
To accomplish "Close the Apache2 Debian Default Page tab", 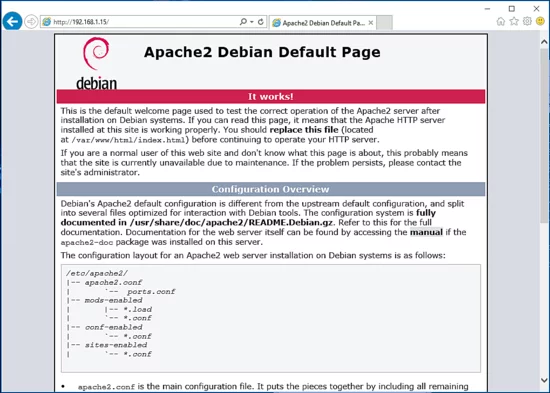I will click(371, 23).
